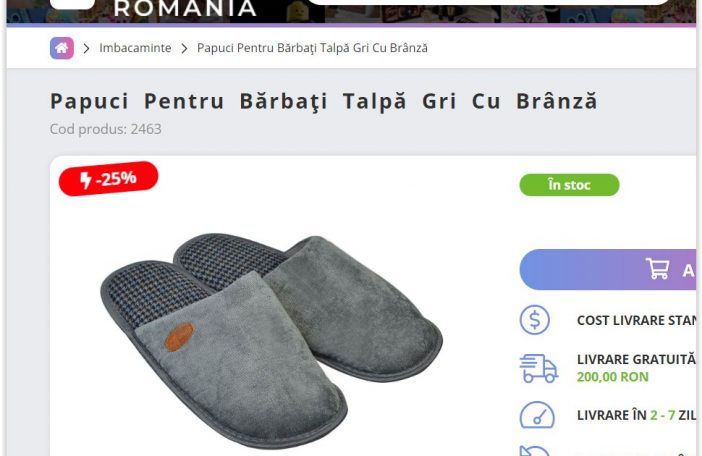702x456 pixels.
Task: Click the shopping cart icon on the button
Action: [657, 268]
